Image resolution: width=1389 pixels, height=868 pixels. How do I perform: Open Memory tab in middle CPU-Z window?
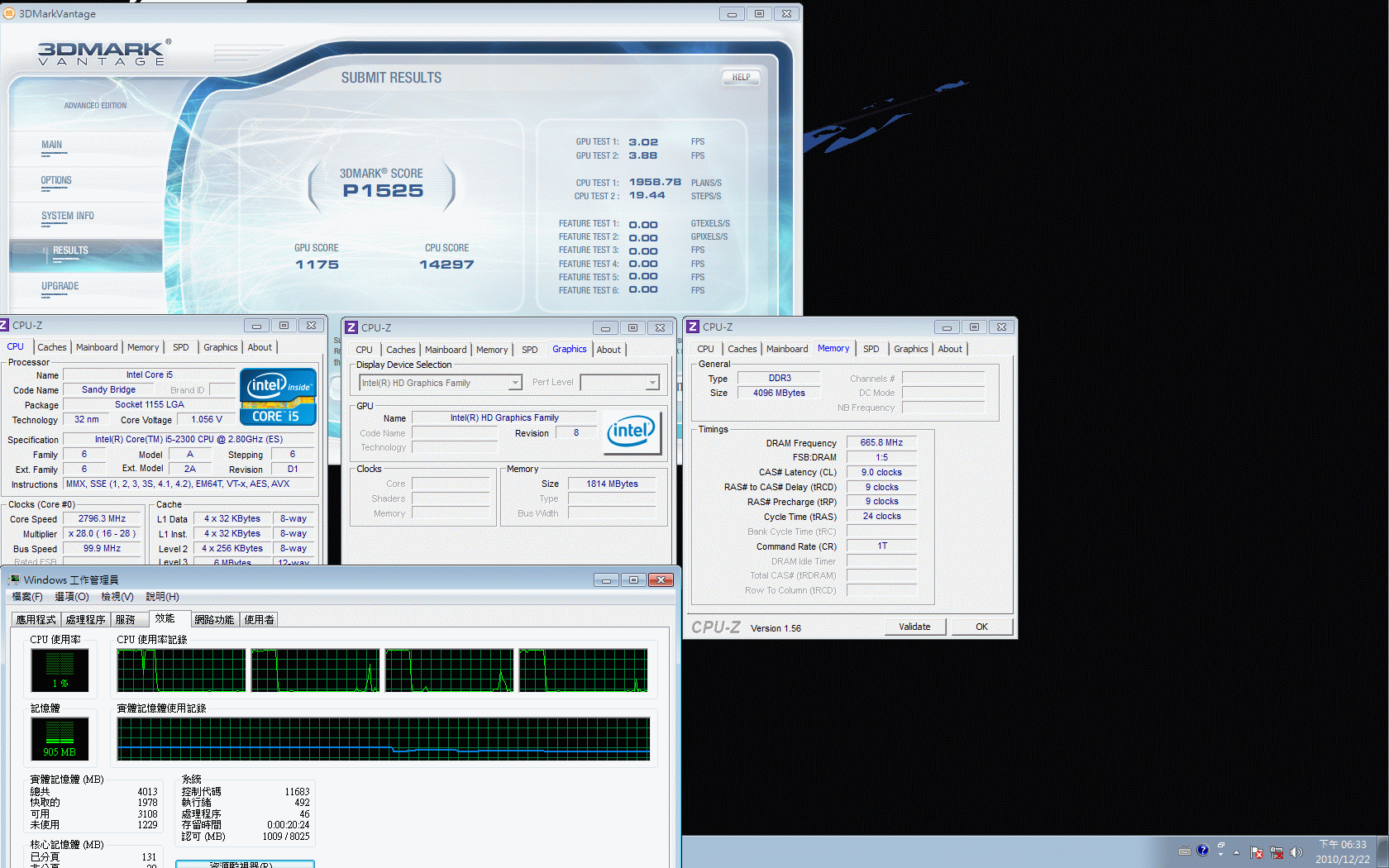pyautogui.click(x=492, y=350)
